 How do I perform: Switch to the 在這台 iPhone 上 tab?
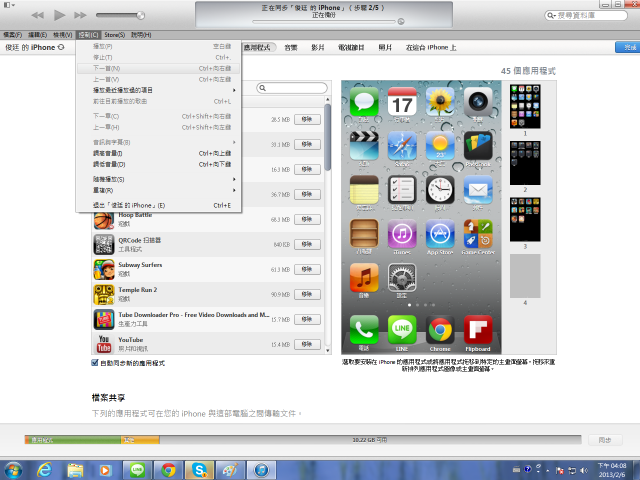pyautogui.click(x=431, y=48)
